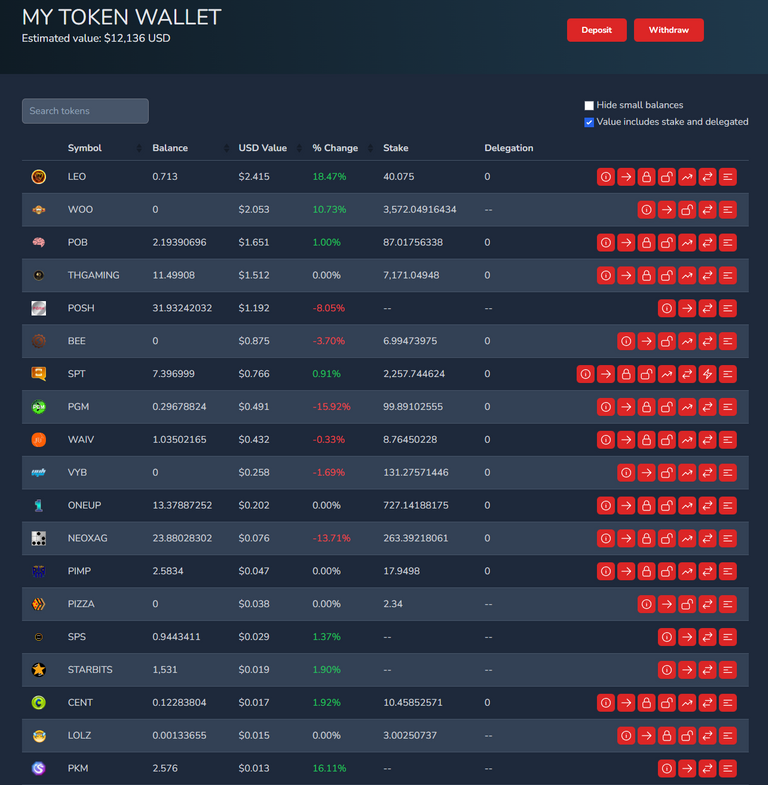This screenshot has height=785, width=768.
Task: Click the trend-arrow icon for LEO
Action: 687,177
